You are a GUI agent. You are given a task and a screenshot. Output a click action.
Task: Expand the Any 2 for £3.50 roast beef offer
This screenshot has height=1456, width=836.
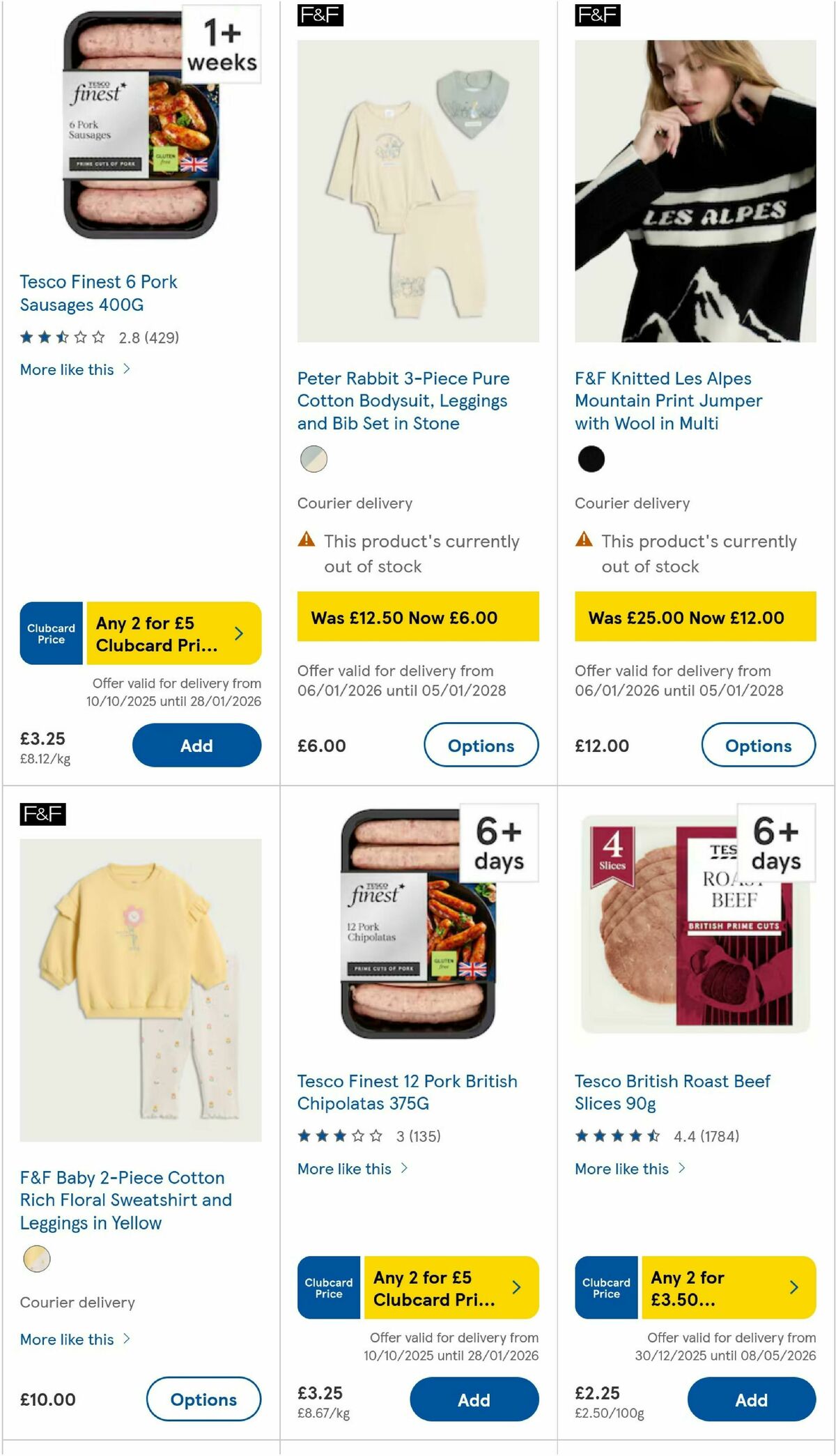tap(794, 1288)
